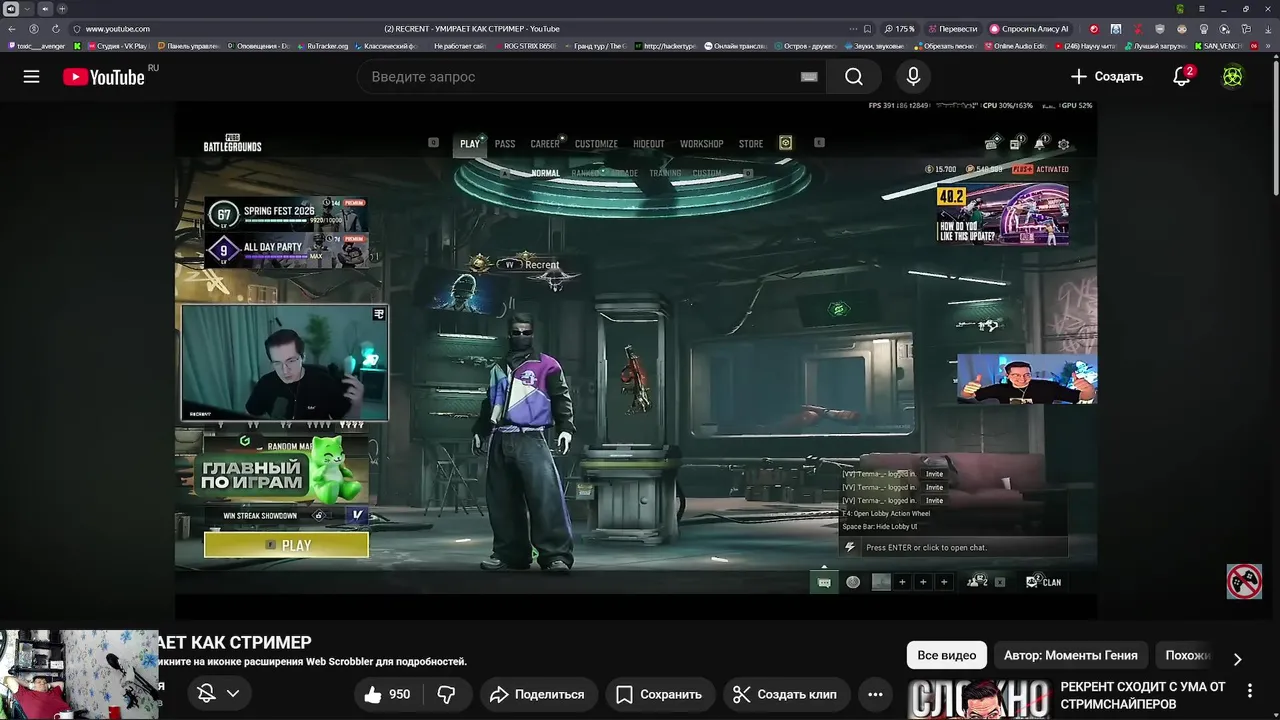The image size is (1280, 720).
Task: Click the browser back arrow
Action: tap(12, 29)
